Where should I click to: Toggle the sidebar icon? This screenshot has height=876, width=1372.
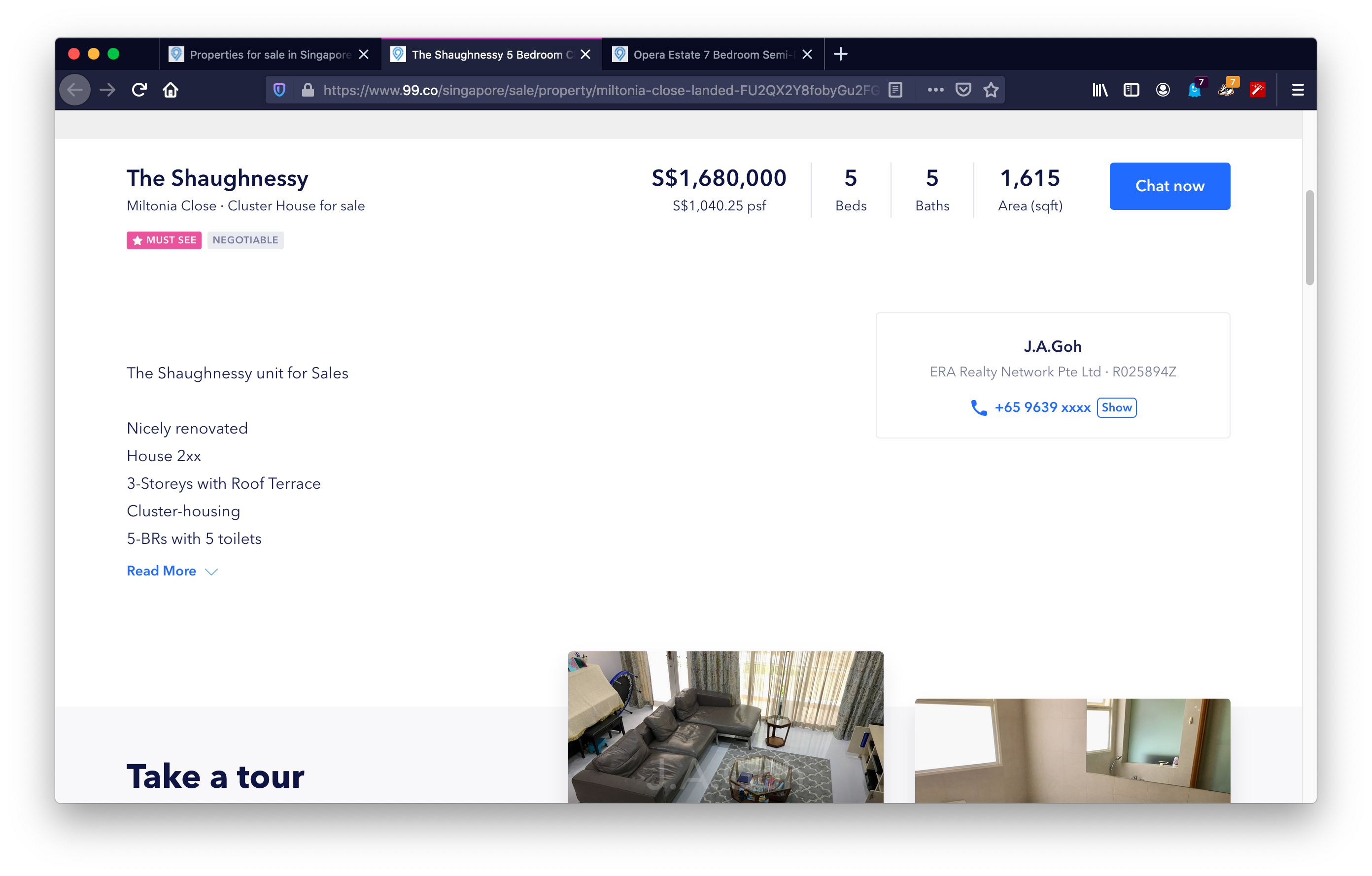tap(1131, 90)
